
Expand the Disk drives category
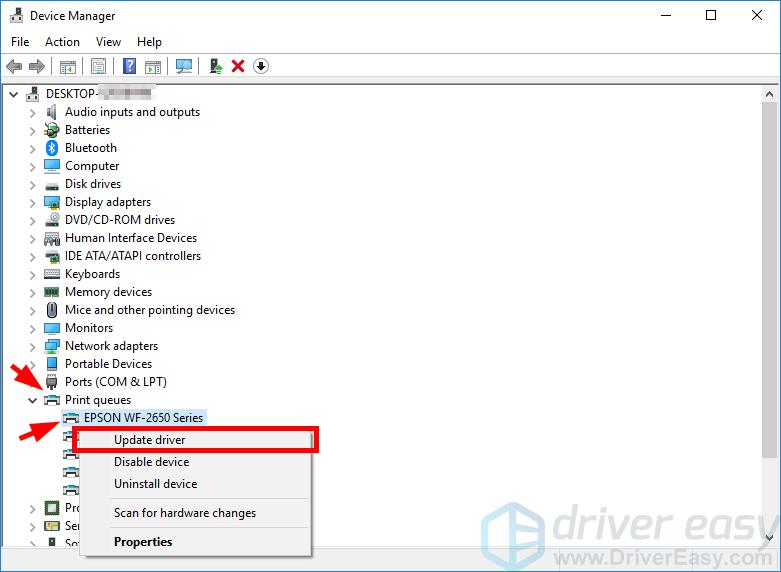[x=32, y=185]
